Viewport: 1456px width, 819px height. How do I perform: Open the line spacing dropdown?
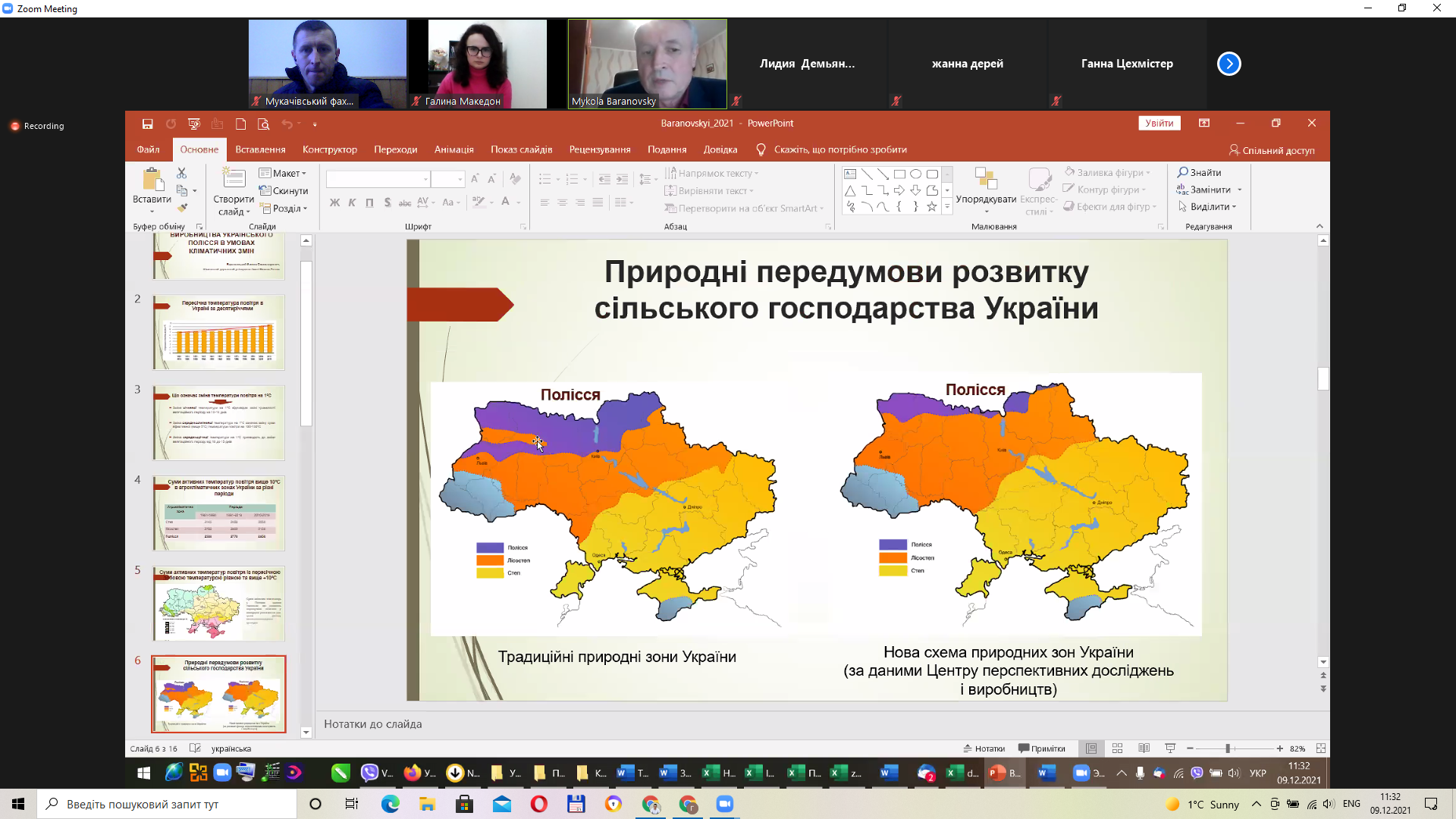tap(648, 180)
